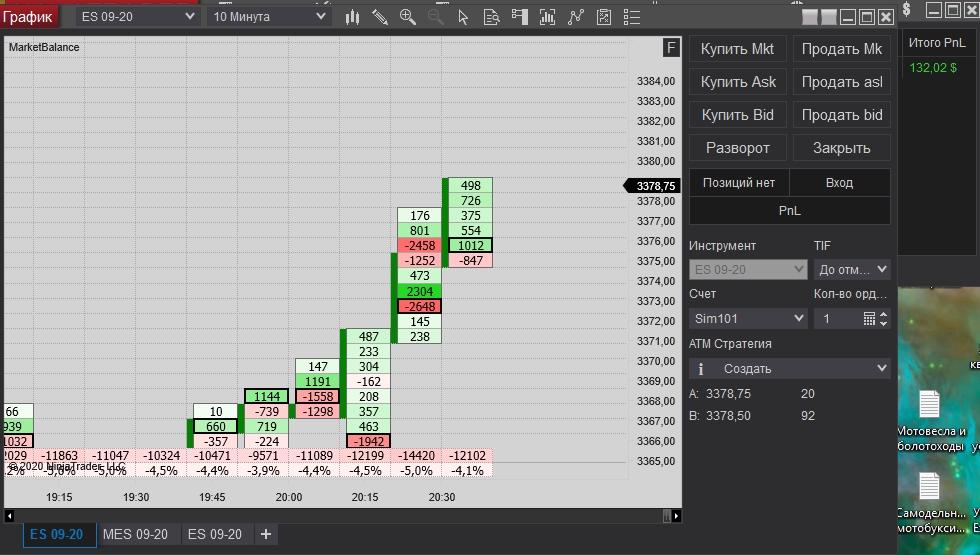Click the ATM strategy info icon
980x555 pixels.
[x=701, y=369]
